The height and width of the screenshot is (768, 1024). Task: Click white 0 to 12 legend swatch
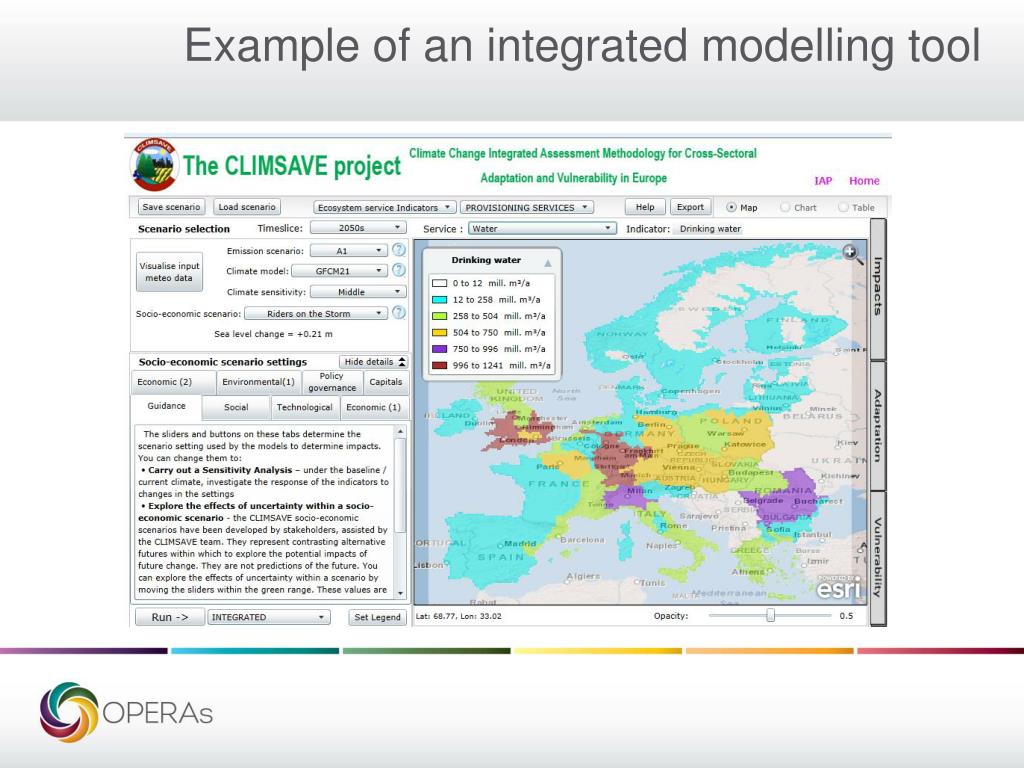click(x=440, y=283)
